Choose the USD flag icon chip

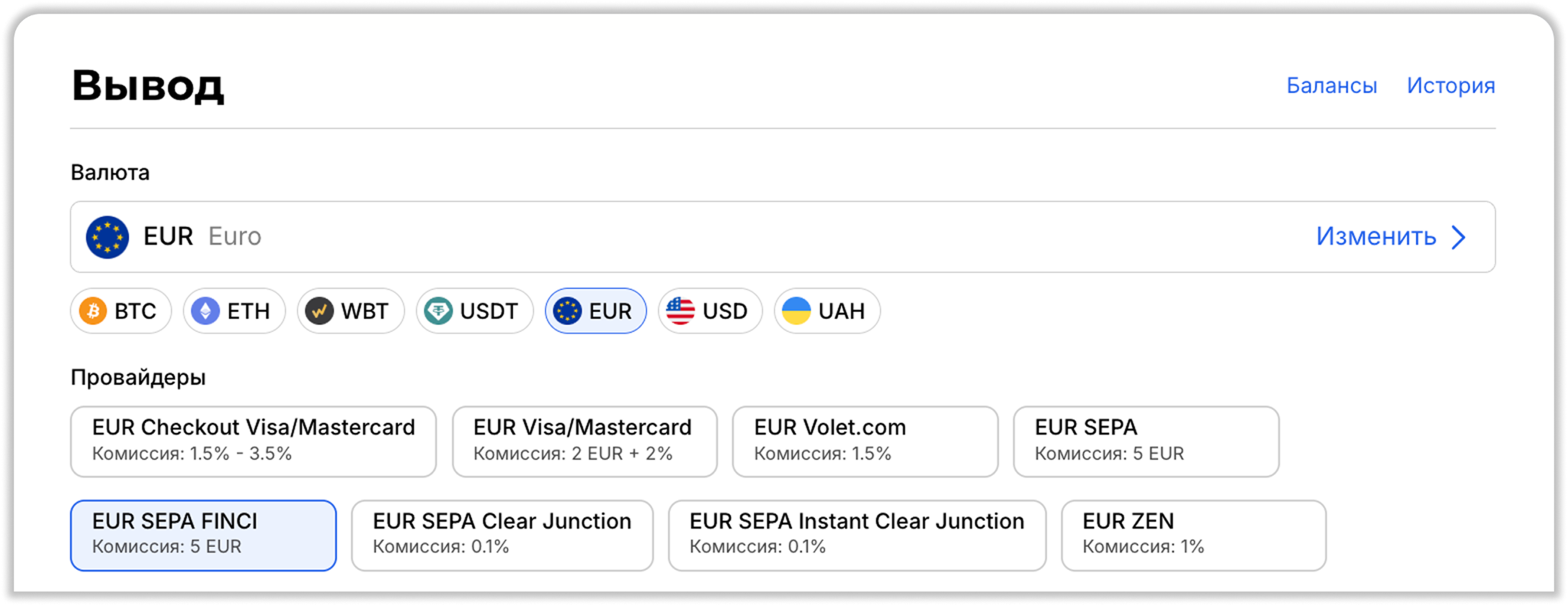tap(710, 311)
